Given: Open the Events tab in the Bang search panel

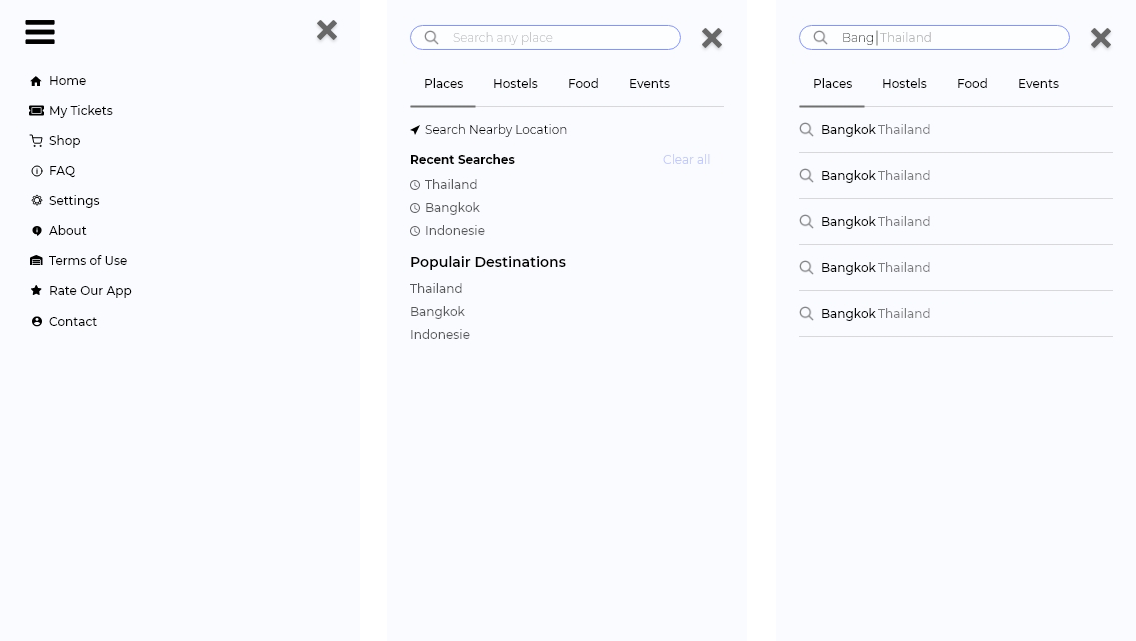Looking at the screenshot, I should 1038,84.
